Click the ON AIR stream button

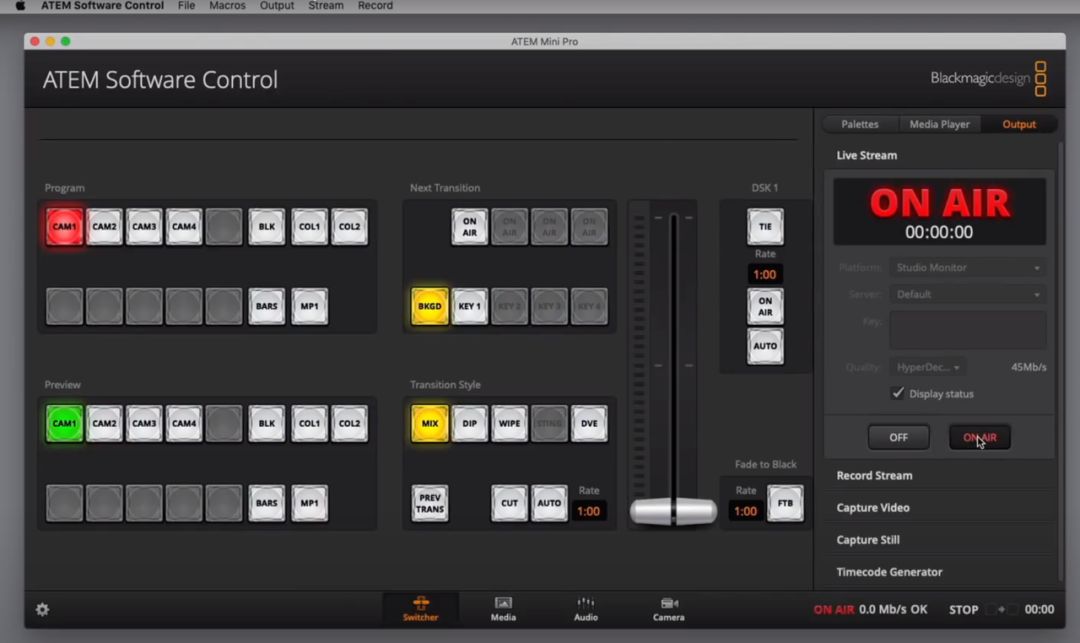979,437
